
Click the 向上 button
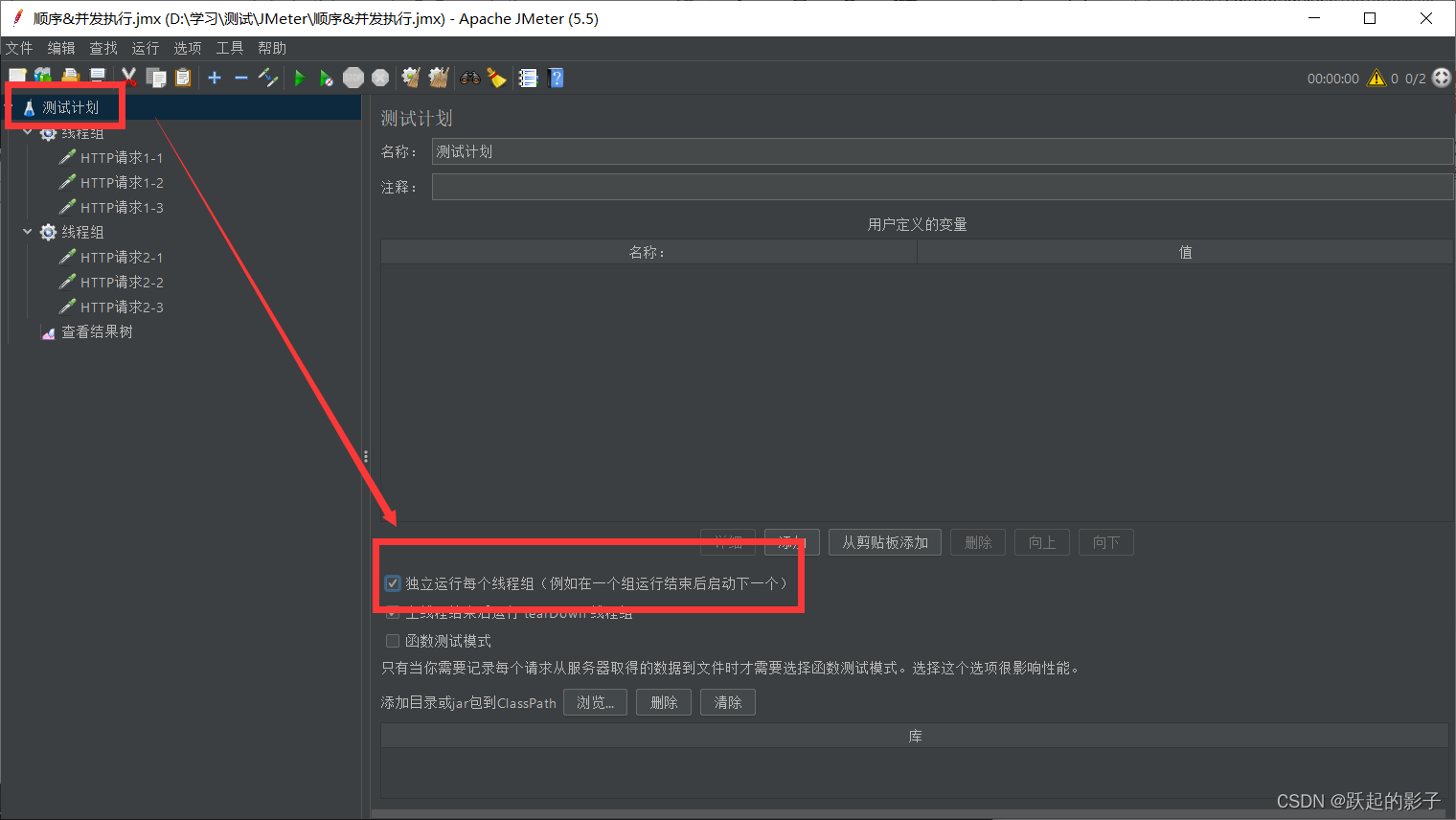(x=1042, y=542)
